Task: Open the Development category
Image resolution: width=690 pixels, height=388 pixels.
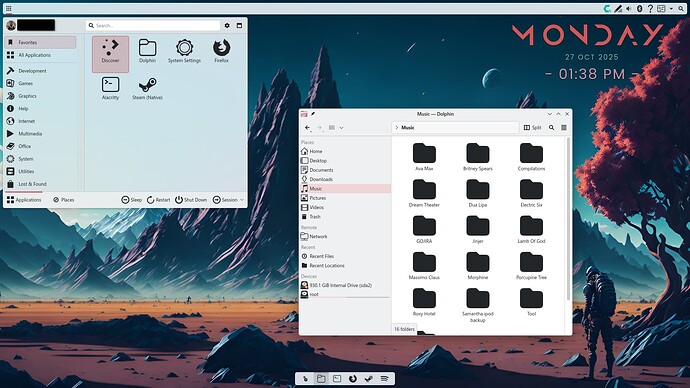Action: pos(40,70)
